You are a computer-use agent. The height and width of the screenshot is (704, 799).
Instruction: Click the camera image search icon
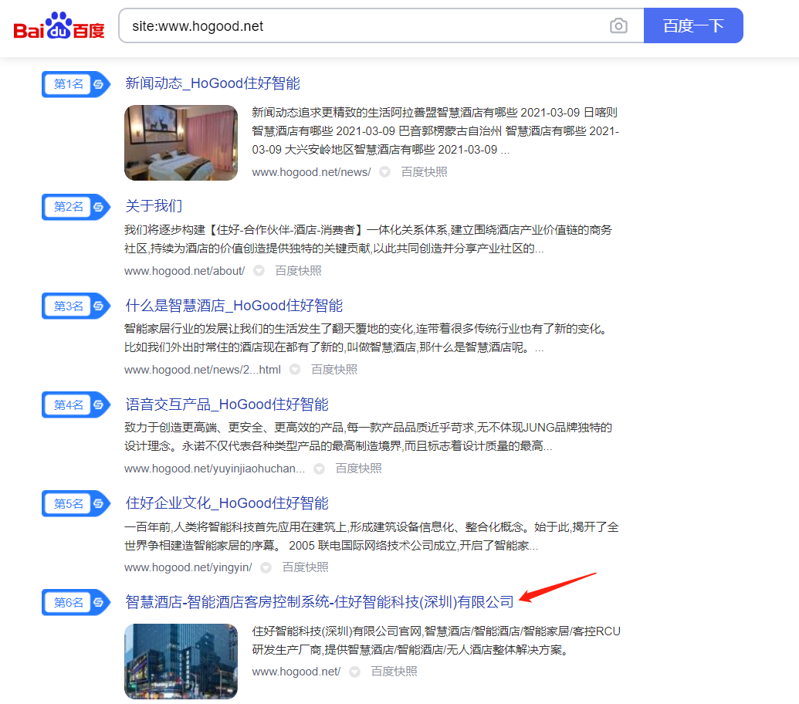[x=619, y=26]
